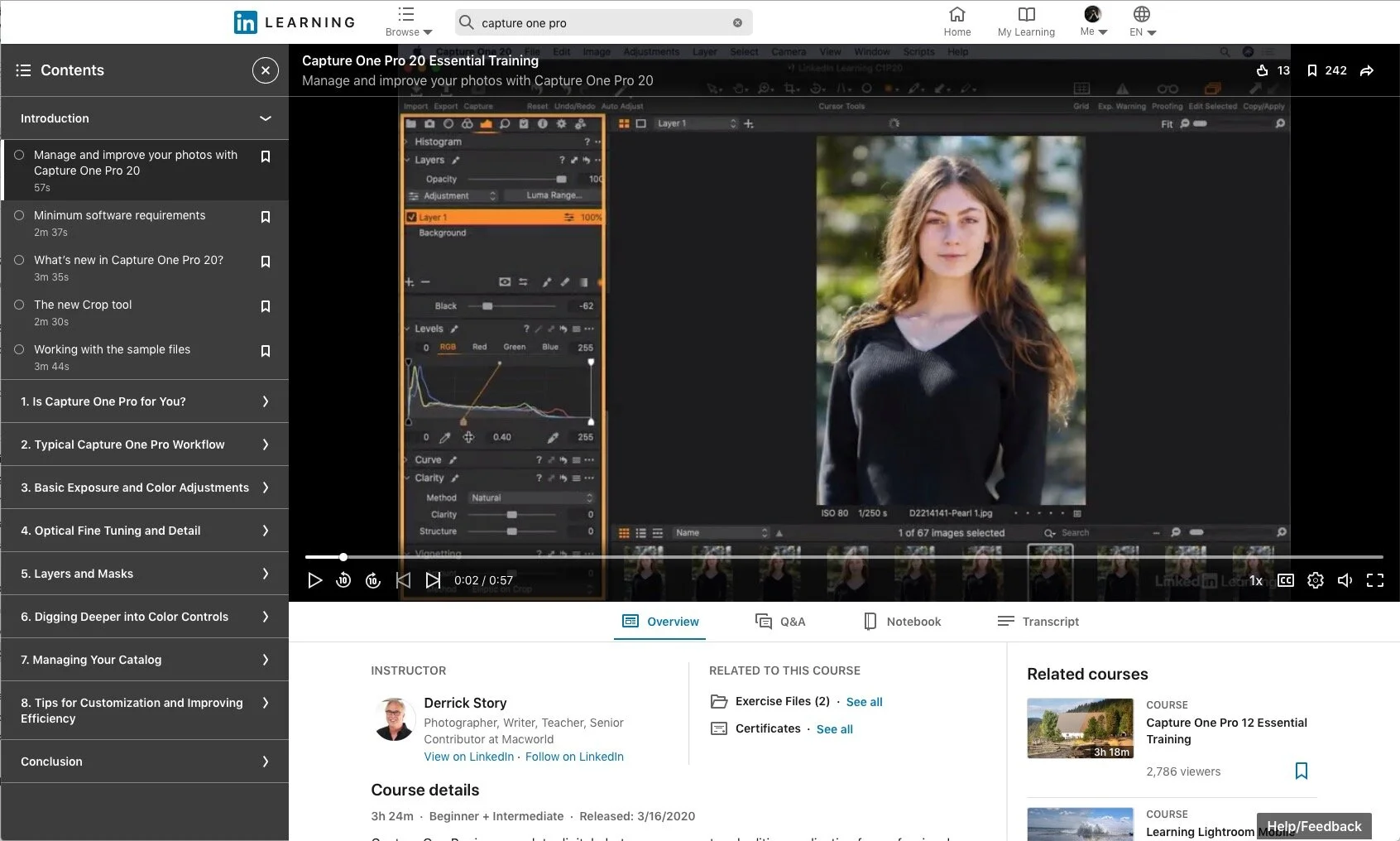This screenshot has height=841, width=1400.
Task: Expand 6. Digging Deeper into Color Controls
Action: (145, 617)
